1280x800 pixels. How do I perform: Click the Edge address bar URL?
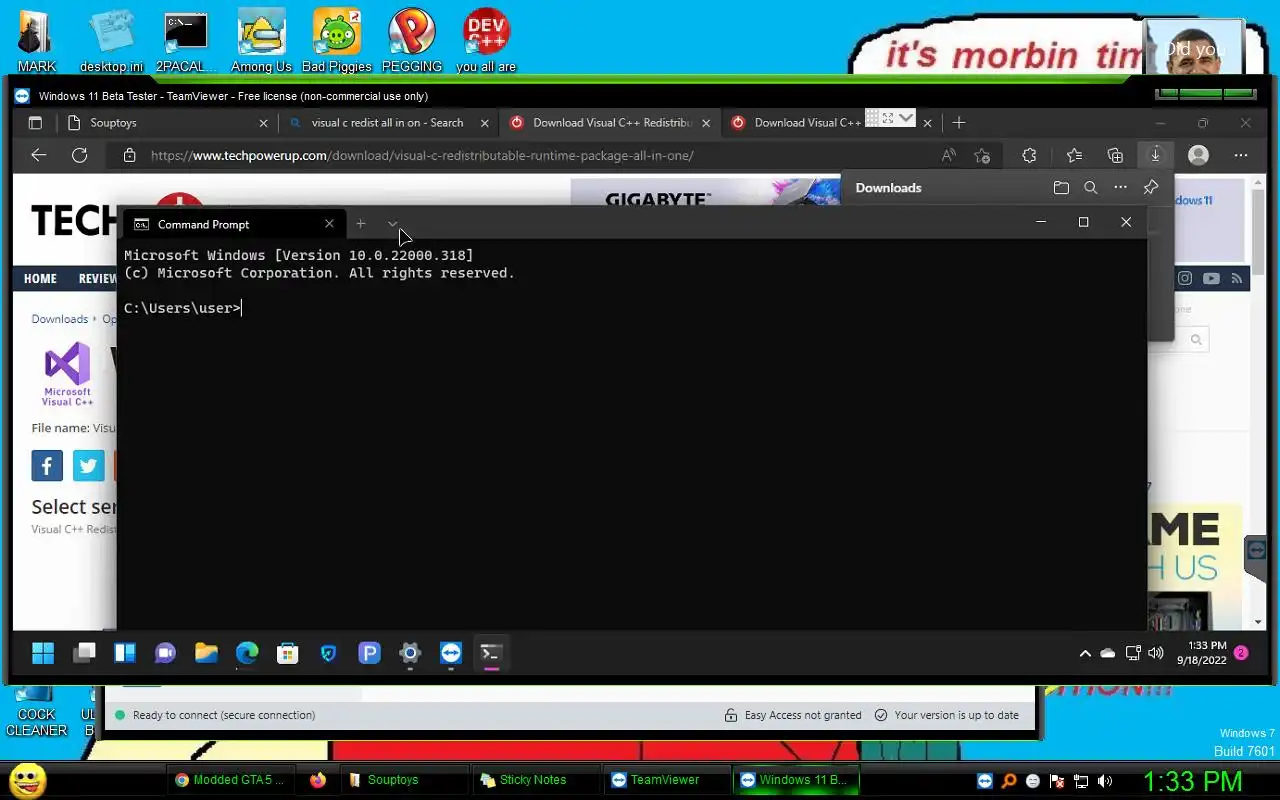tap(422, 155)
